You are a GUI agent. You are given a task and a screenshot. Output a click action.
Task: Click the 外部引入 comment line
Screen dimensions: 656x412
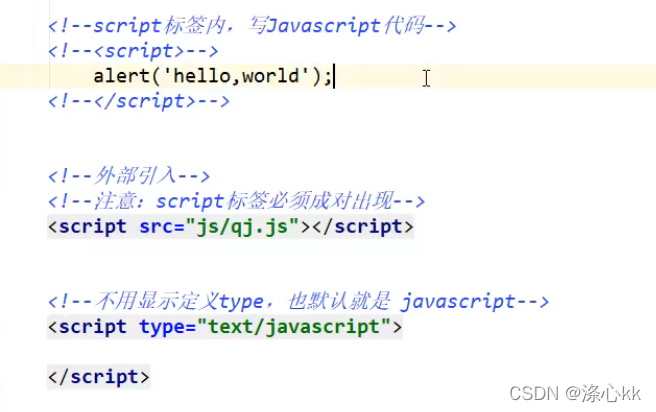point(128,176)
